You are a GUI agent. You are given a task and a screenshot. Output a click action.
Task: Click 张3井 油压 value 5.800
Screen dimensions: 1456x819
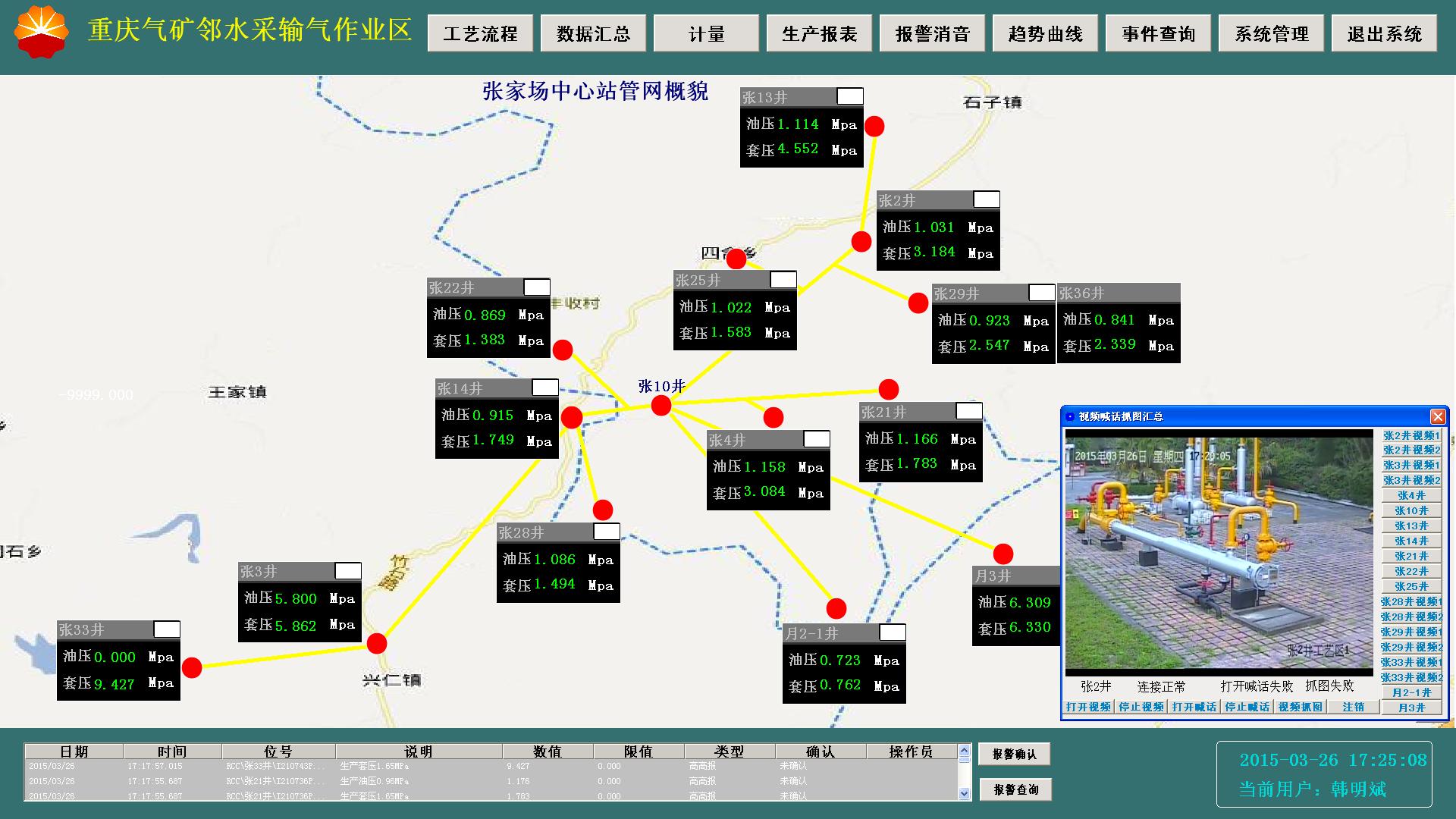[296, 598]
